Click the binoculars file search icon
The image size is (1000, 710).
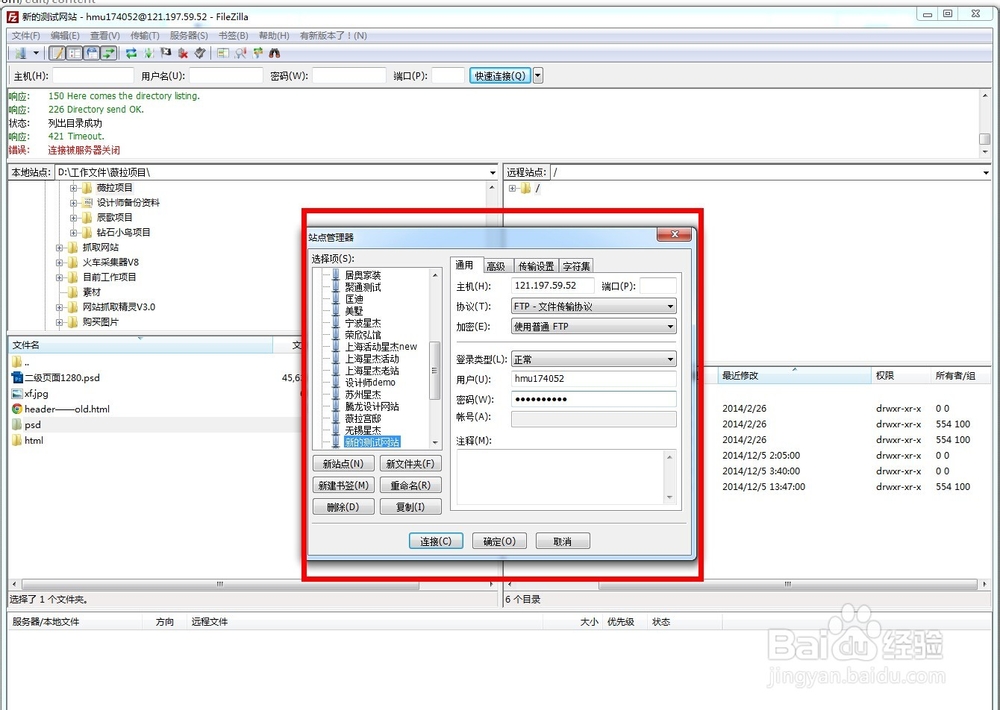pyautogui.click(x=275, y=53)
